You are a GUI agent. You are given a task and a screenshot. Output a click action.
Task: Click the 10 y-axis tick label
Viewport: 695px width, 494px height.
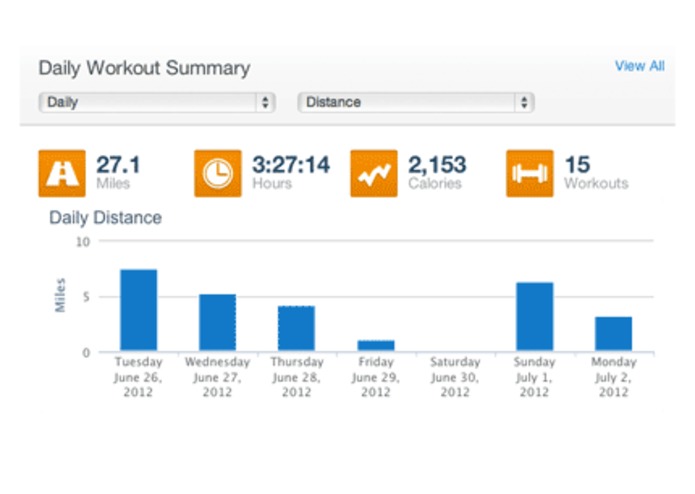(83, 242)
